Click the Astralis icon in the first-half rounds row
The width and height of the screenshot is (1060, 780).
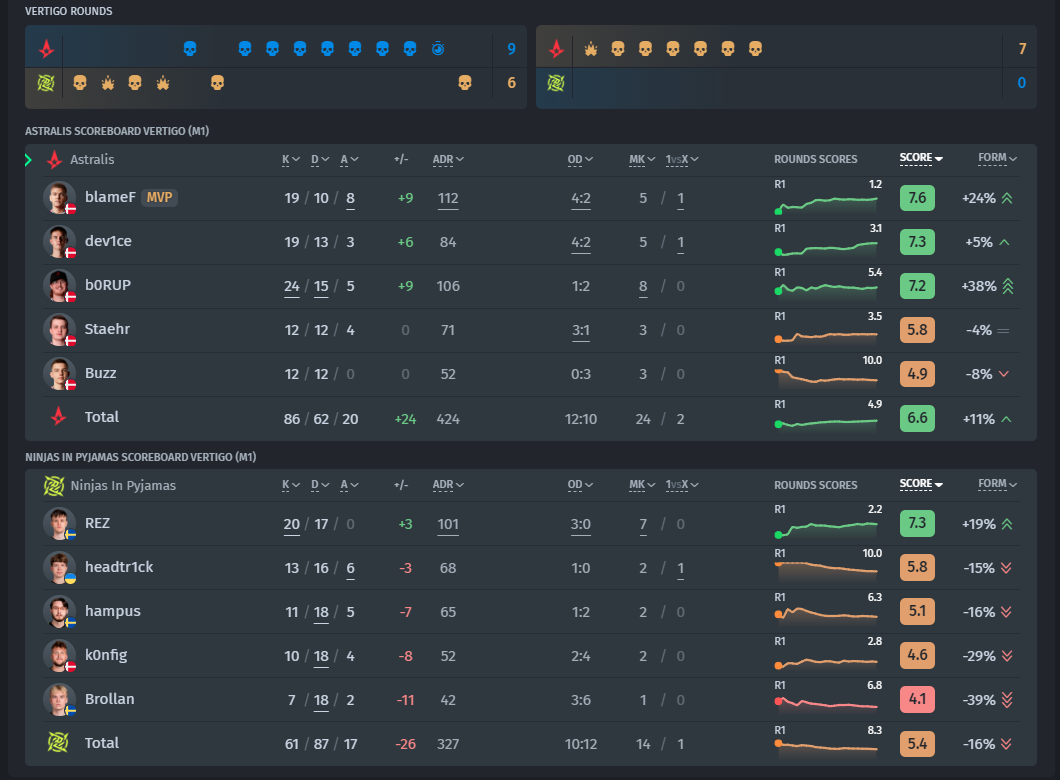click(46, 49)
